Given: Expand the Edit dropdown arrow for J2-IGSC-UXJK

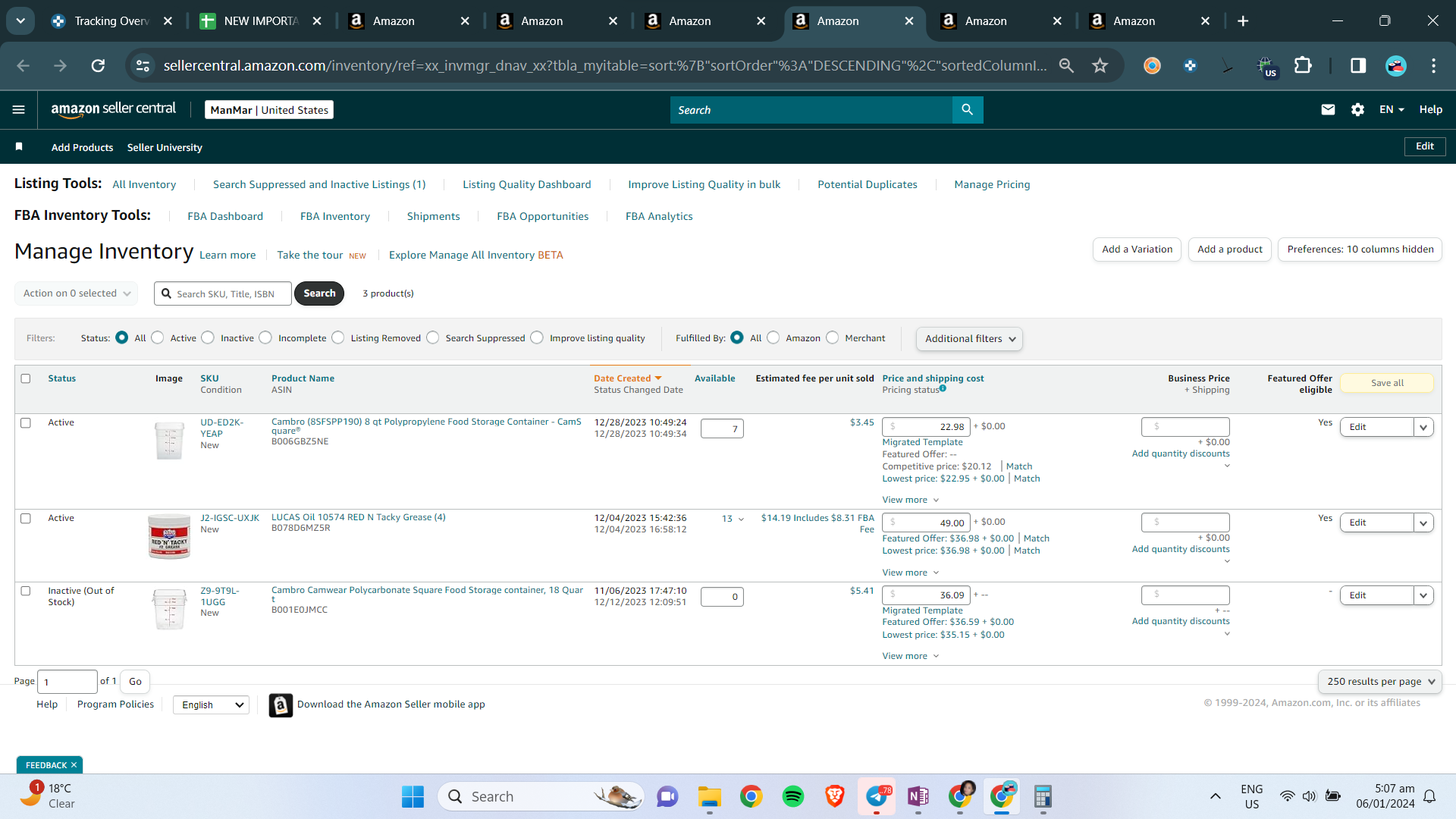Looking at the screenshot, I should coord(1423,522).
